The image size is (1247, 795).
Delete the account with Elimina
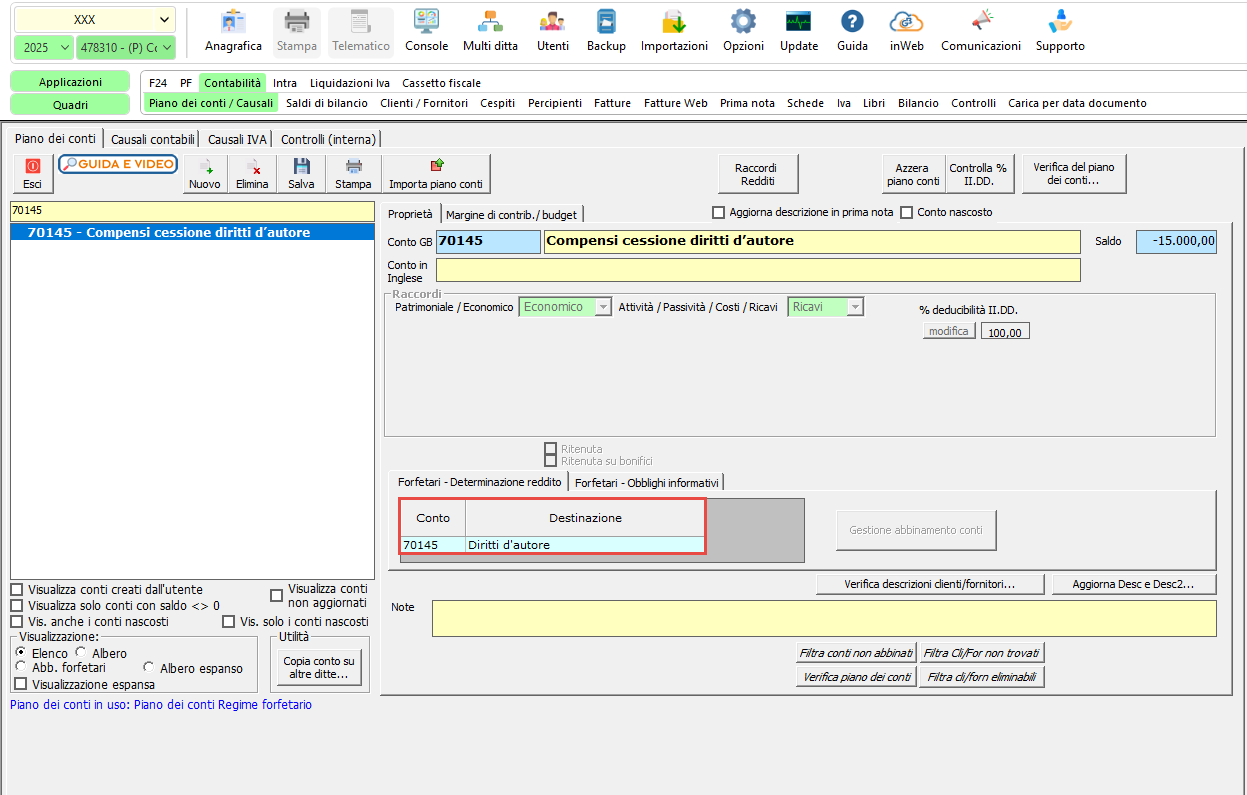point(252,174)
